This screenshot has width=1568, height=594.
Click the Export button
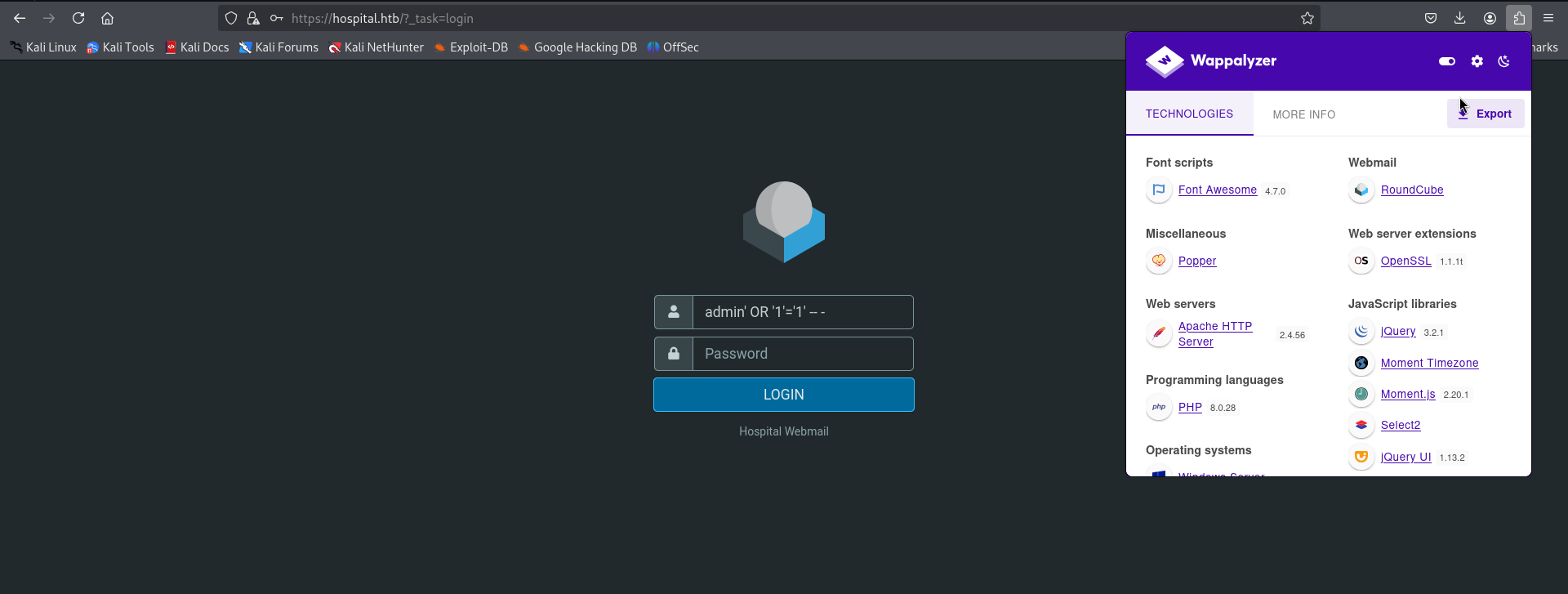tap(1485, 114)
